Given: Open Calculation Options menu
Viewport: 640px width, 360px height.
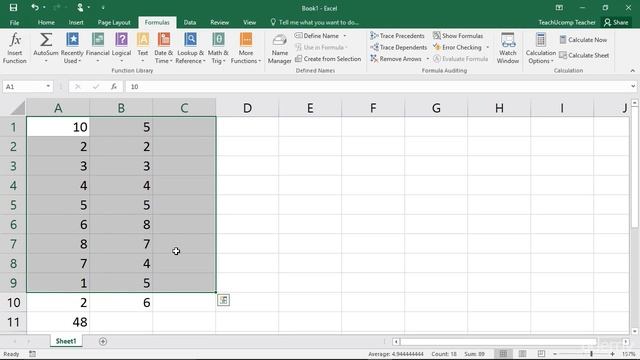Looking at the screenshot, I should pos(540,48).
